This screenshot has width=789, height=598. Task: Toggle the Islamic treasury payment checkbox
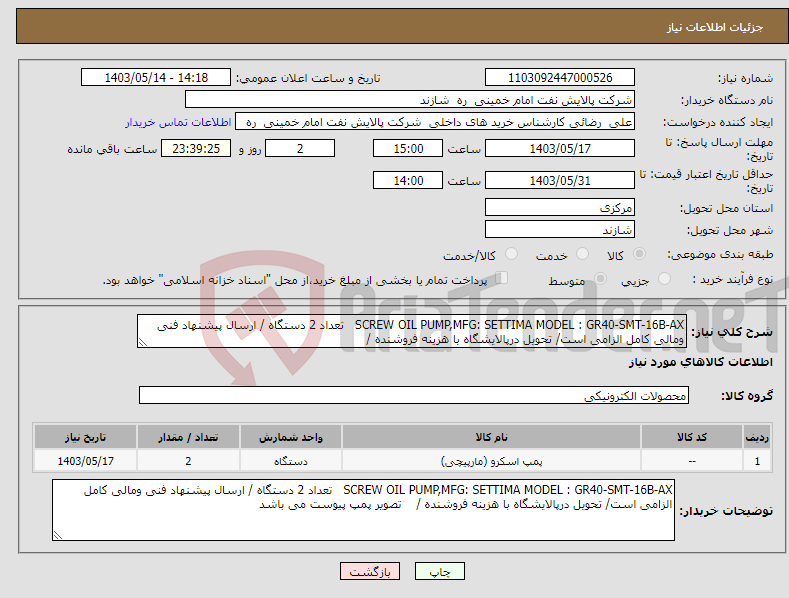tap(502, 278)
